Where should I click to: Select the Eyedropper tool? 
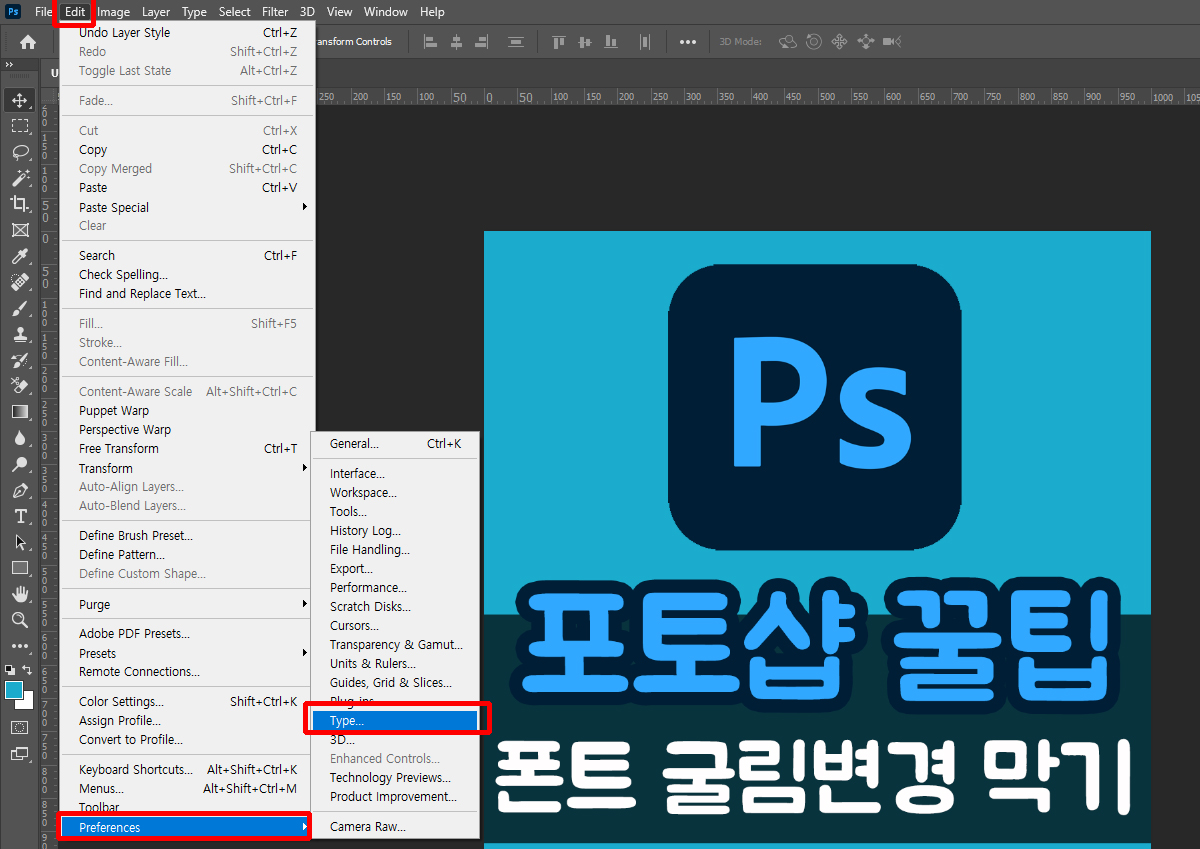click(19, 256)
